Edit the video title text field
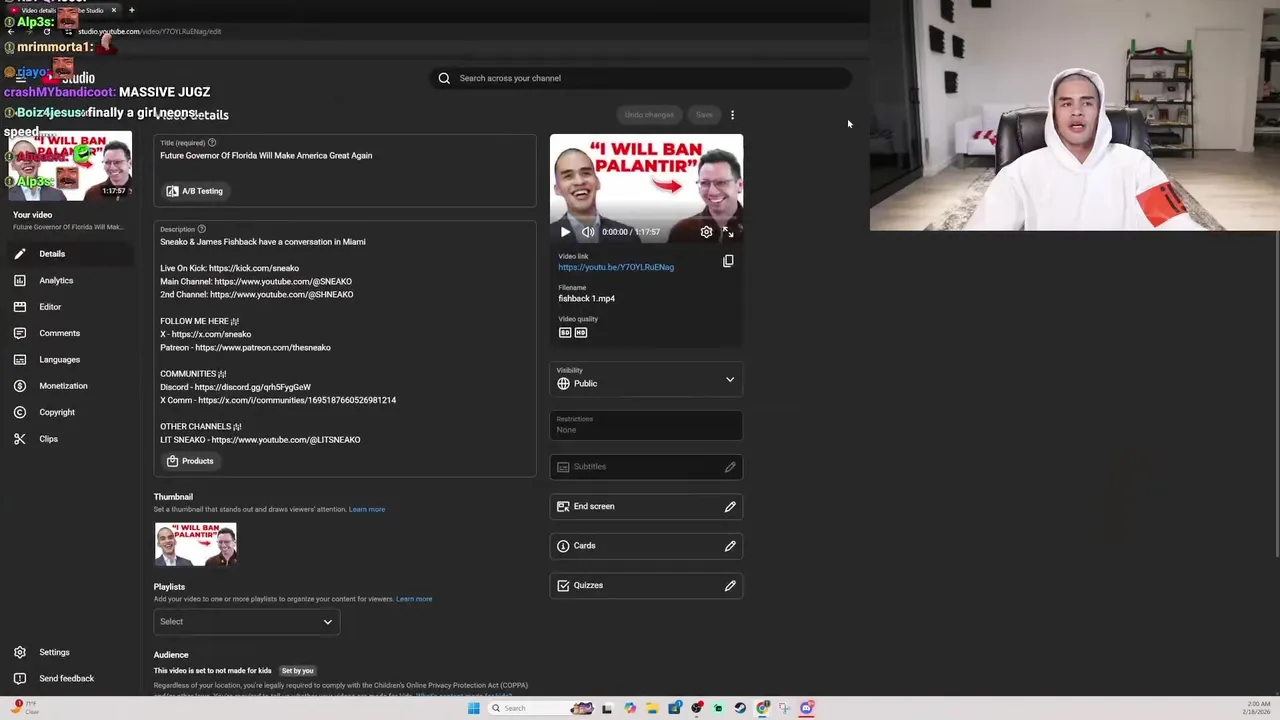The height and width of the screenshot is (720, 1280). pyautogui.click(x=345, y=156)
